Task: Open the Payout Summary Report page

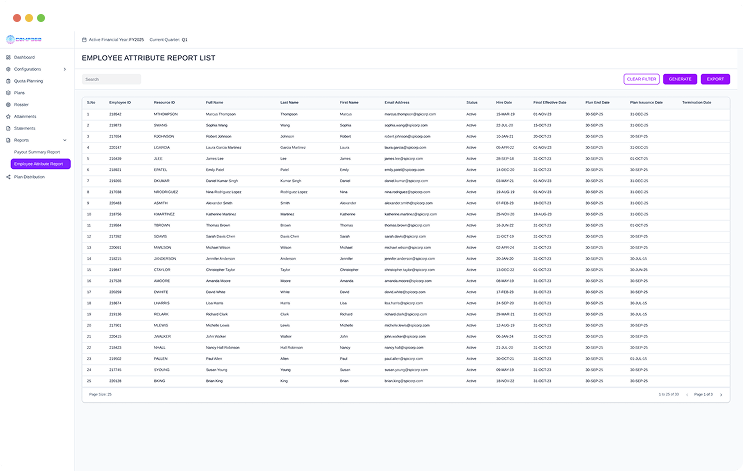Action: [x=37, y=152]
